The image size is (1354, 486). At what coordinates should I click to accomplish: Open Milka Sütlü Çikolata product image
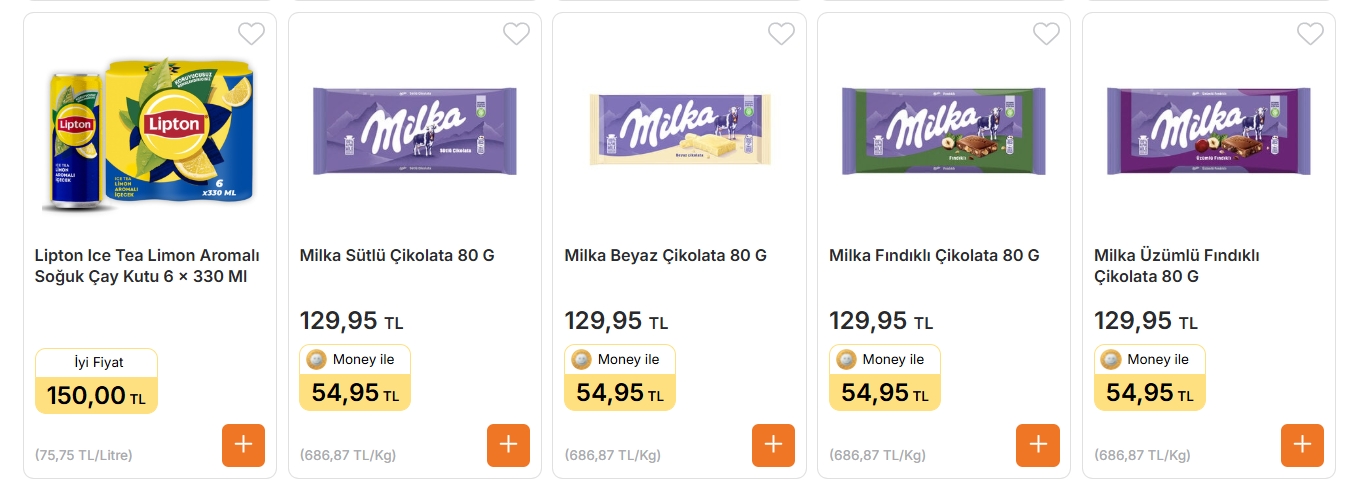point(415,128)
